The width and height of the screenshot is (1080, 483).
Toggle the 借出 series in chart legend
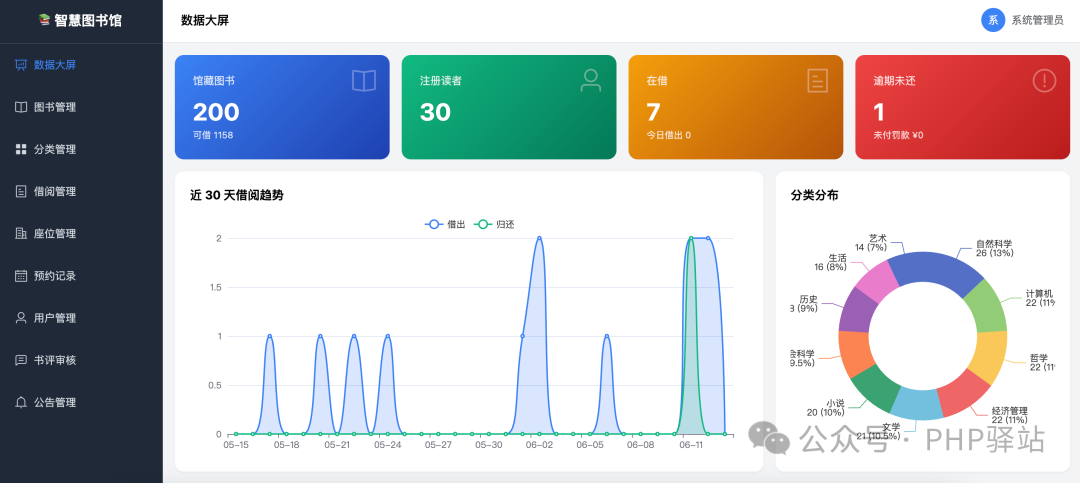[x=445, y=224]
